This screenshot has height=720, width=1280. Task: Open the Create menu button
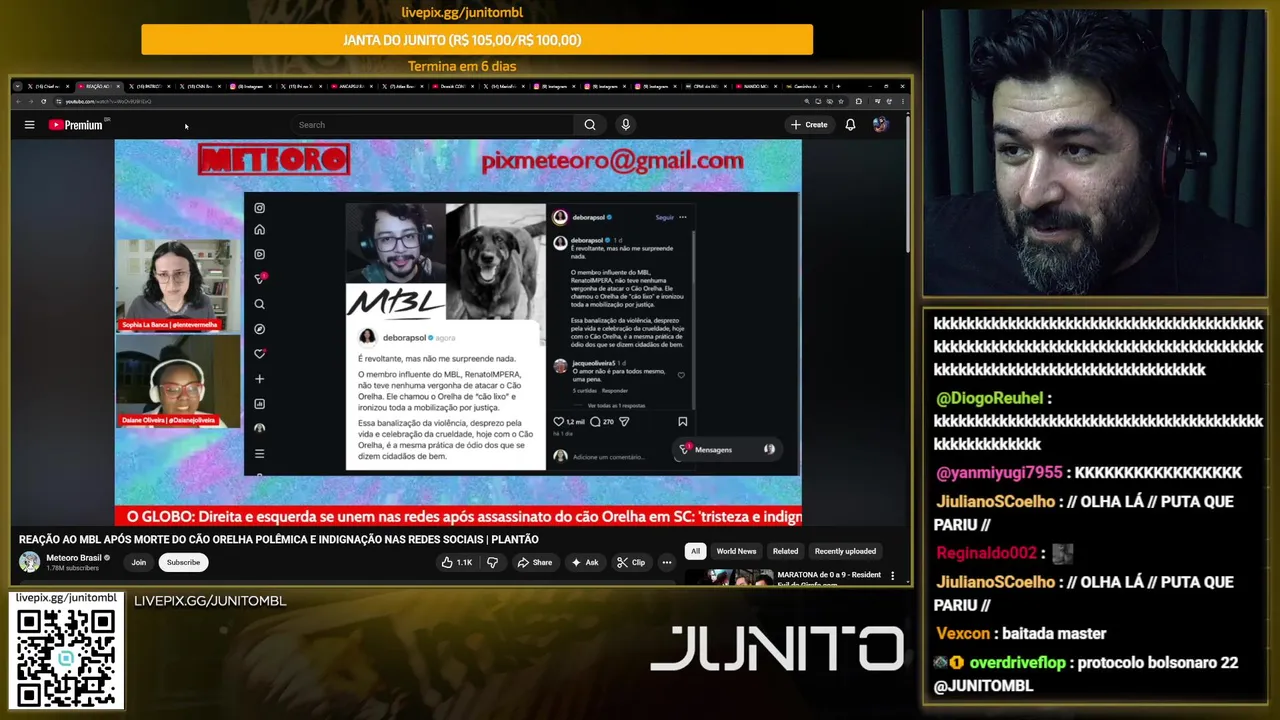coord(809,125)
